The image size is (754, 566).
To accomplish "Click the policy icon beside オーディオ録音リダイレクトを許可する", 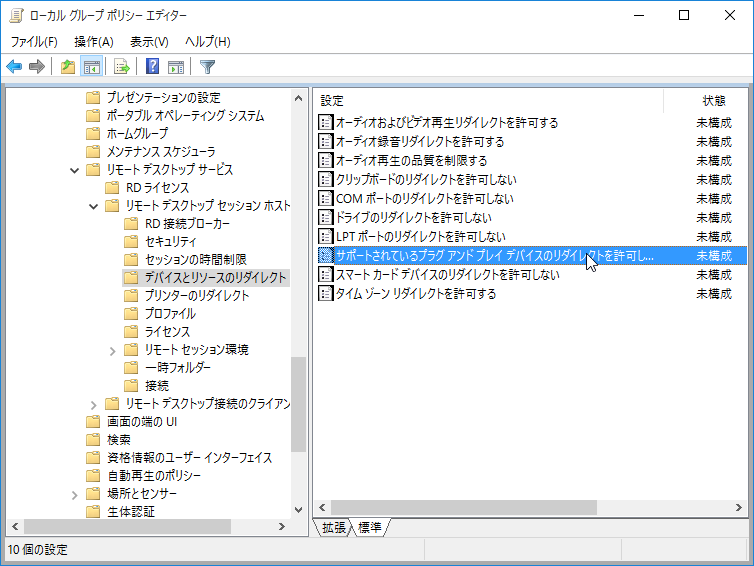I will [x=326, y=141].
